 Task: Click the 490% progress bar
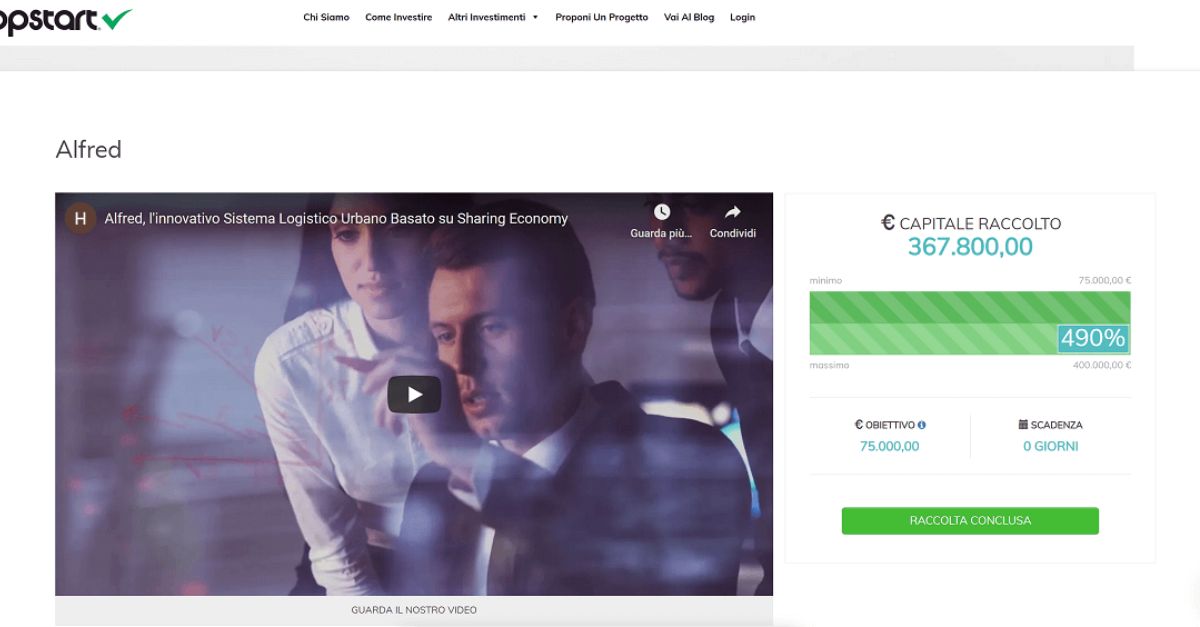pos(970,323)
